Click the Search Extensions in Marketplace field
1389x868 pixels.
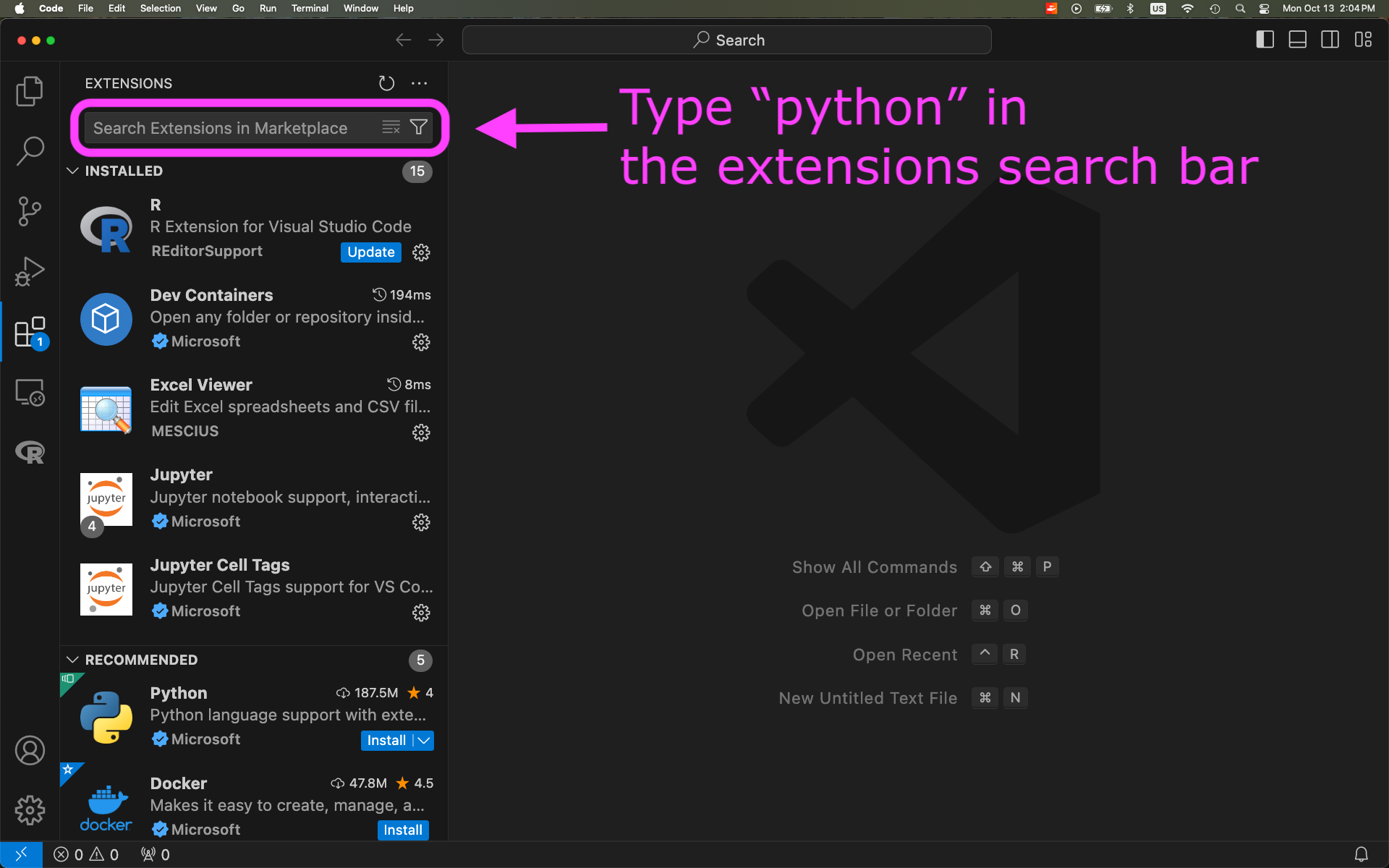(x=231, y=128)
